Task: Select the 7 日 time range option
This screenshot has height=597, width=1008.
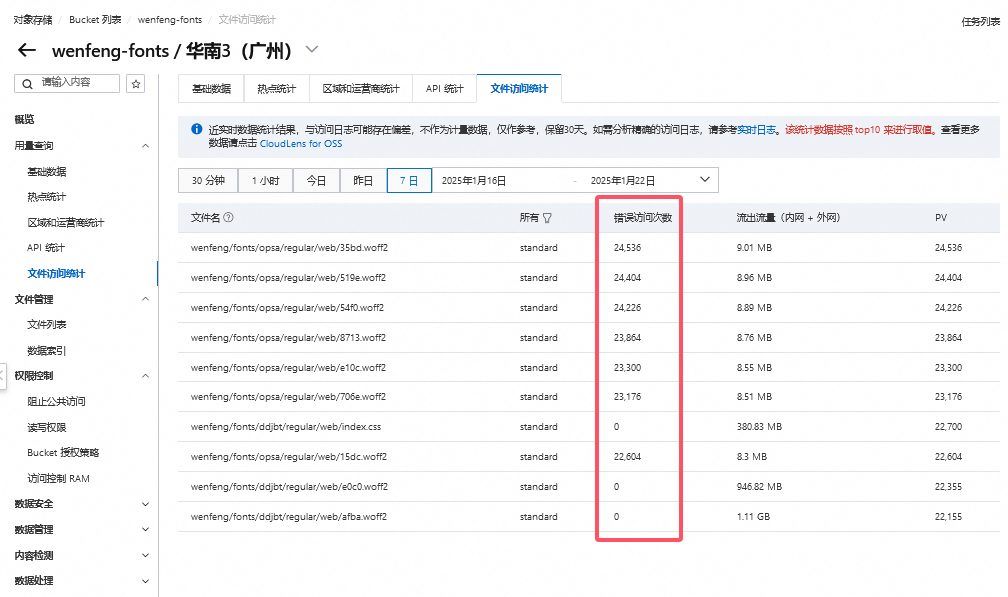Action: 408,181
